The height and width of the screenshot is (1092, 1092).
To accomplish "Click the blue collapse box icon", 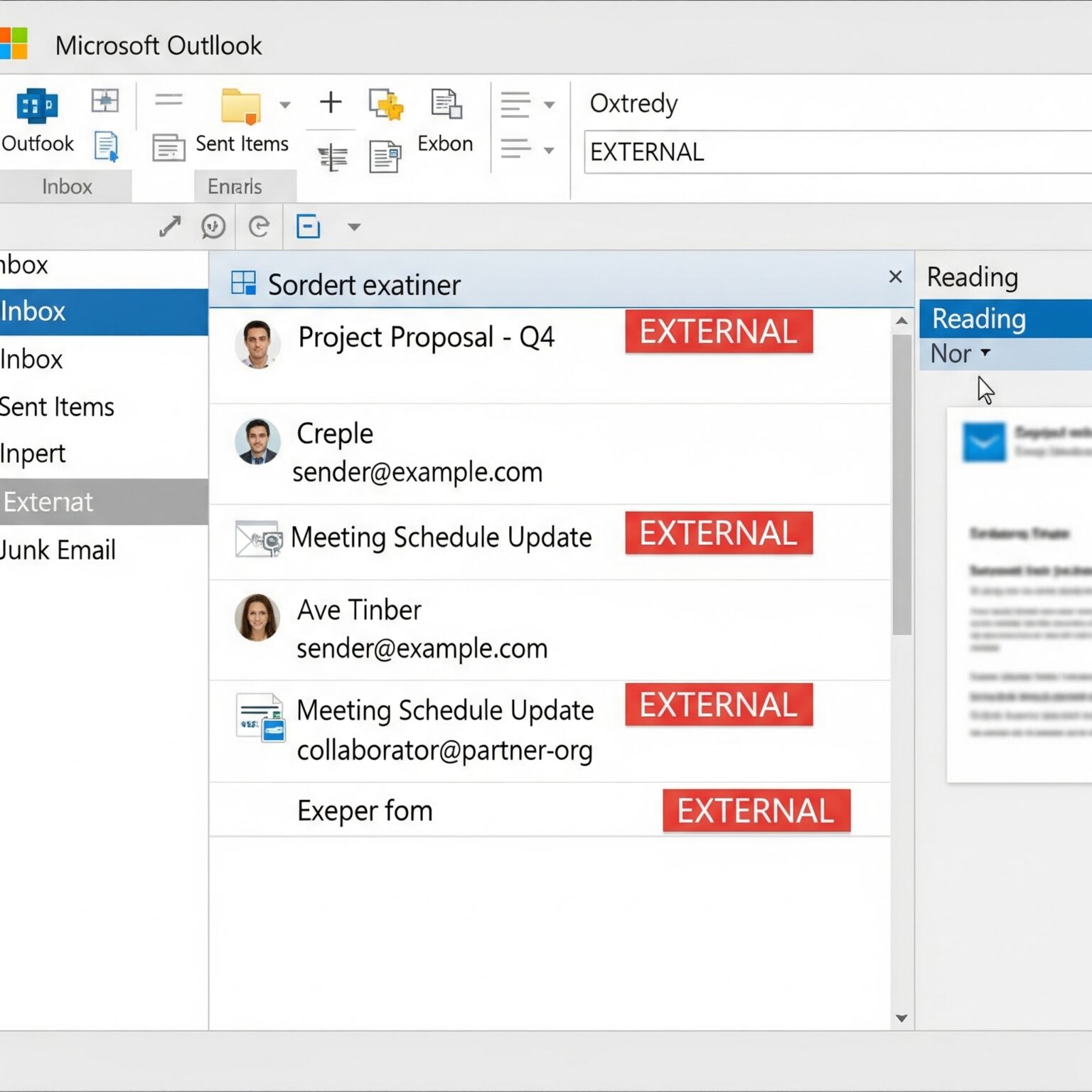I will click(308, 227).
